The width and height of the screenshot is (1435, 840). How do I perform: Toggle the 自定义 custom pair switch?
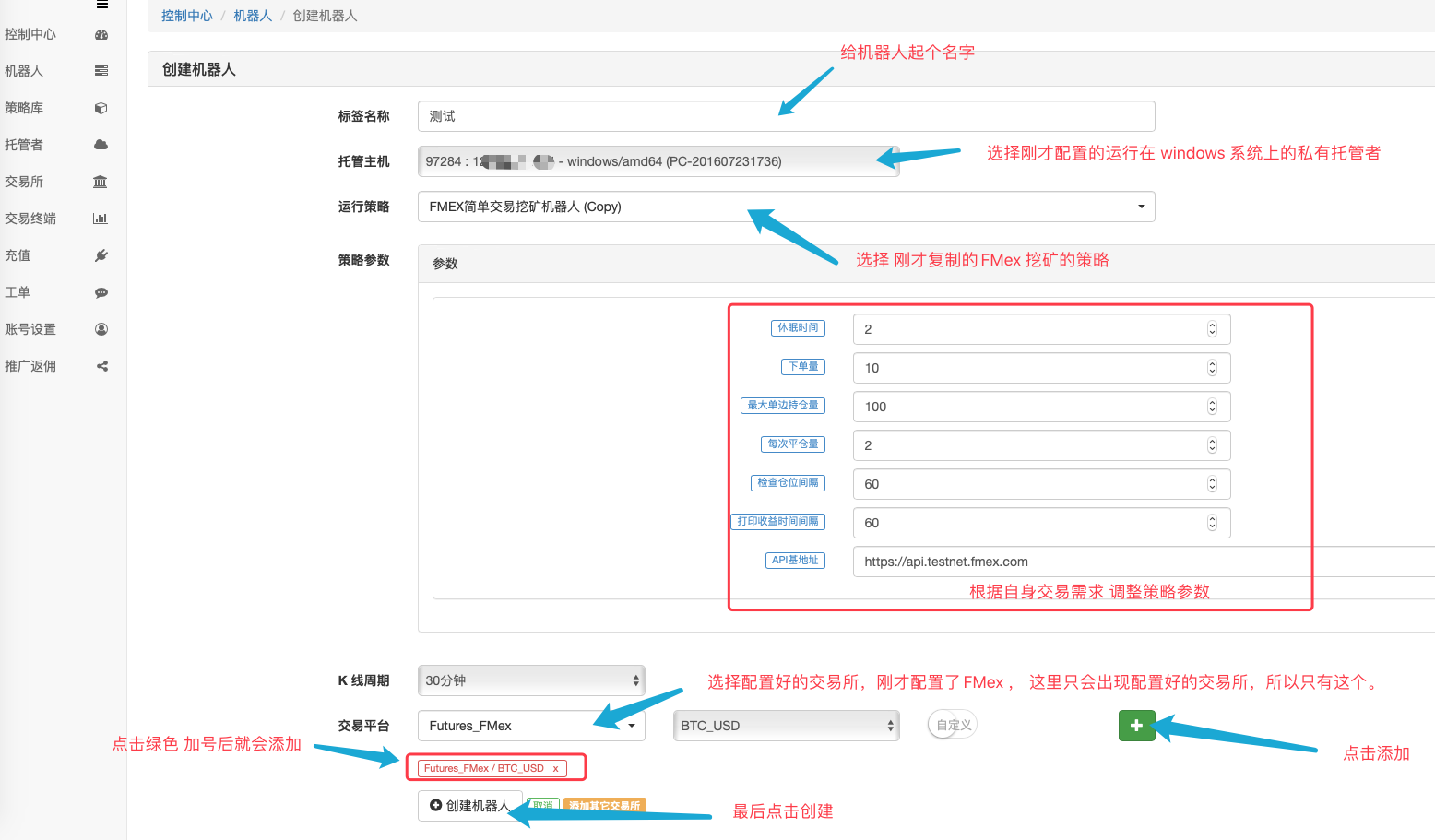coord(952,726)
